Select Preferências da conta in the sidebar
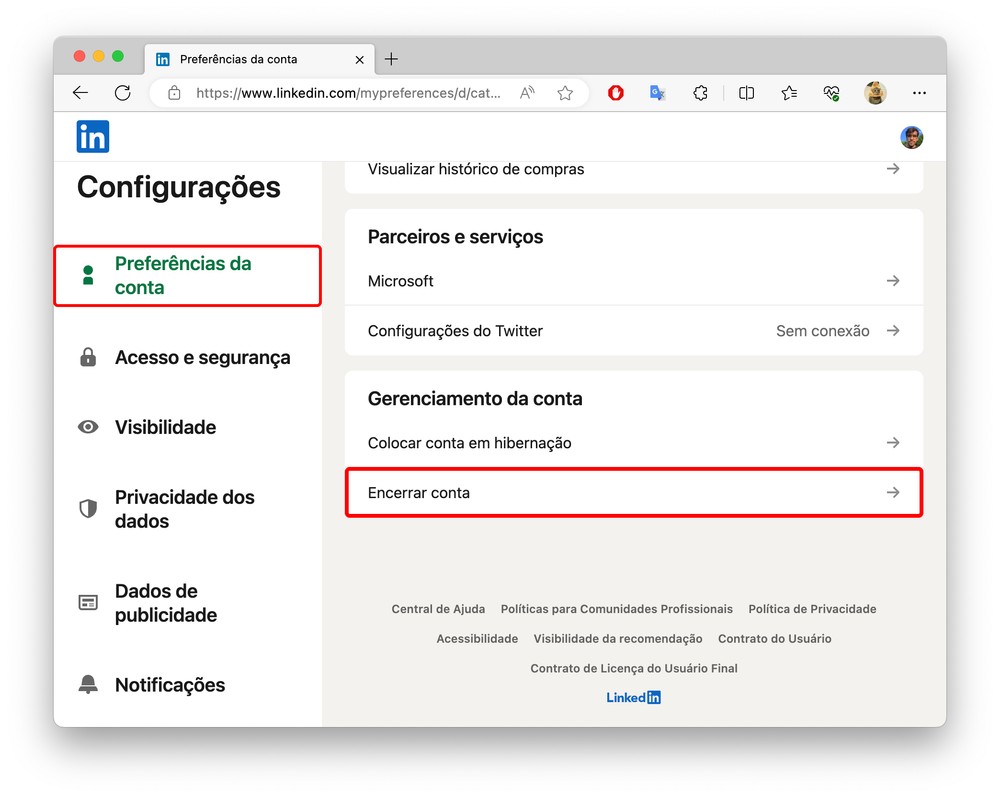Screen dimensions: 1000x798 pyautogui.click(x=188, y=276)
